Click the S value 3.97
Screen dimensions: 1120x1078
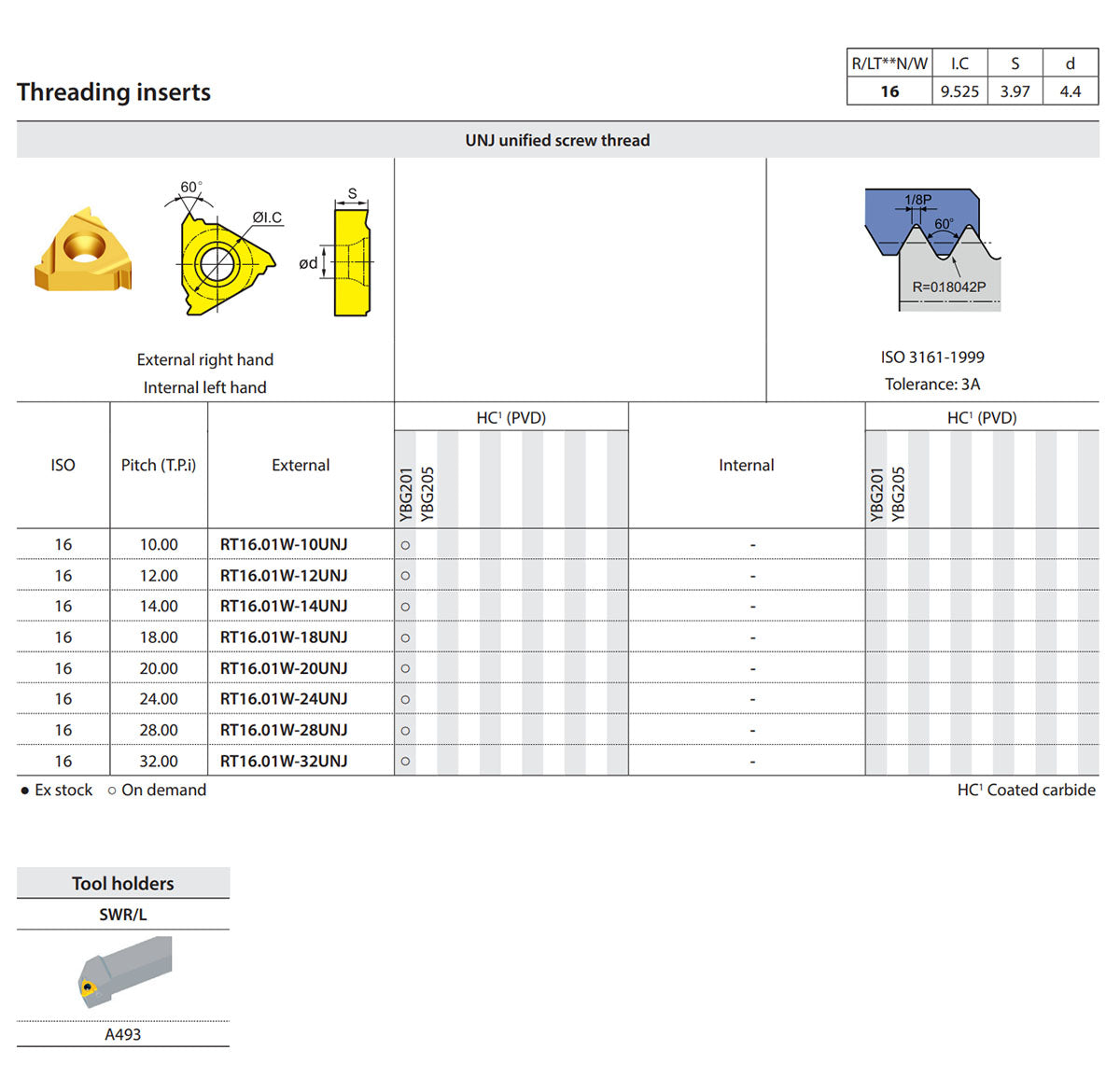(x=1015, y=91)
